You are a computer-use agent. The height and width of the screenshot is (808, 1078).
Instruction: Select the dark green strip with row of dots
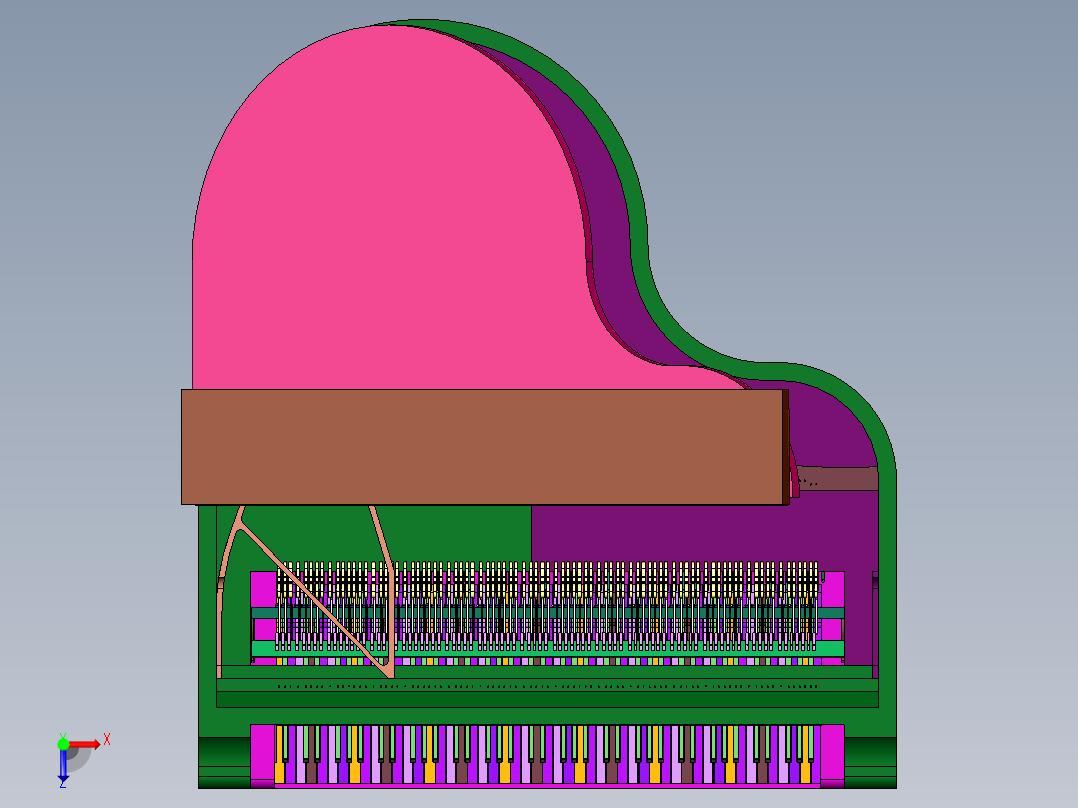click(547, 686)
